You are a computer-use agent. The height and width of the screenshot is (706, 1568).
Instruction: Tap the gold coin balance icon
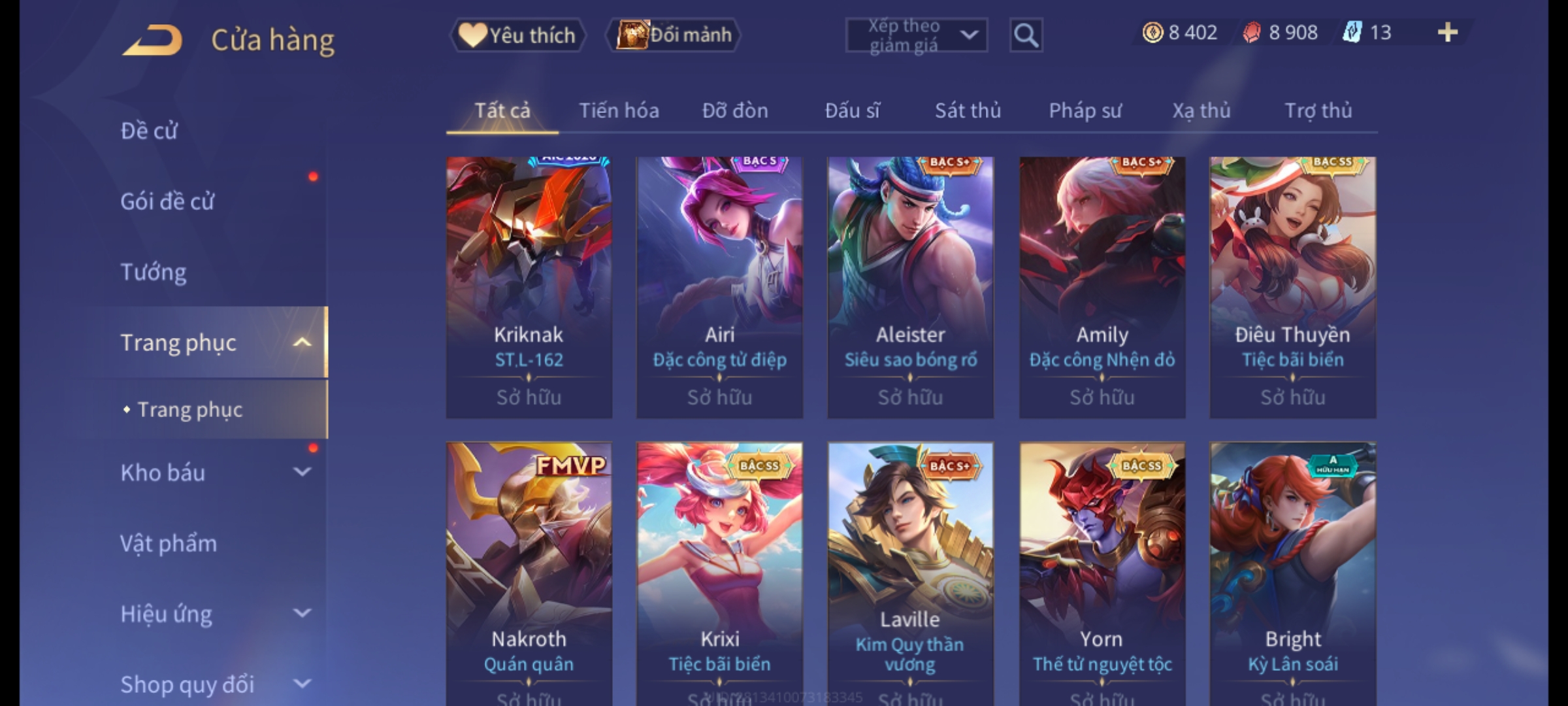(1152, 32)
